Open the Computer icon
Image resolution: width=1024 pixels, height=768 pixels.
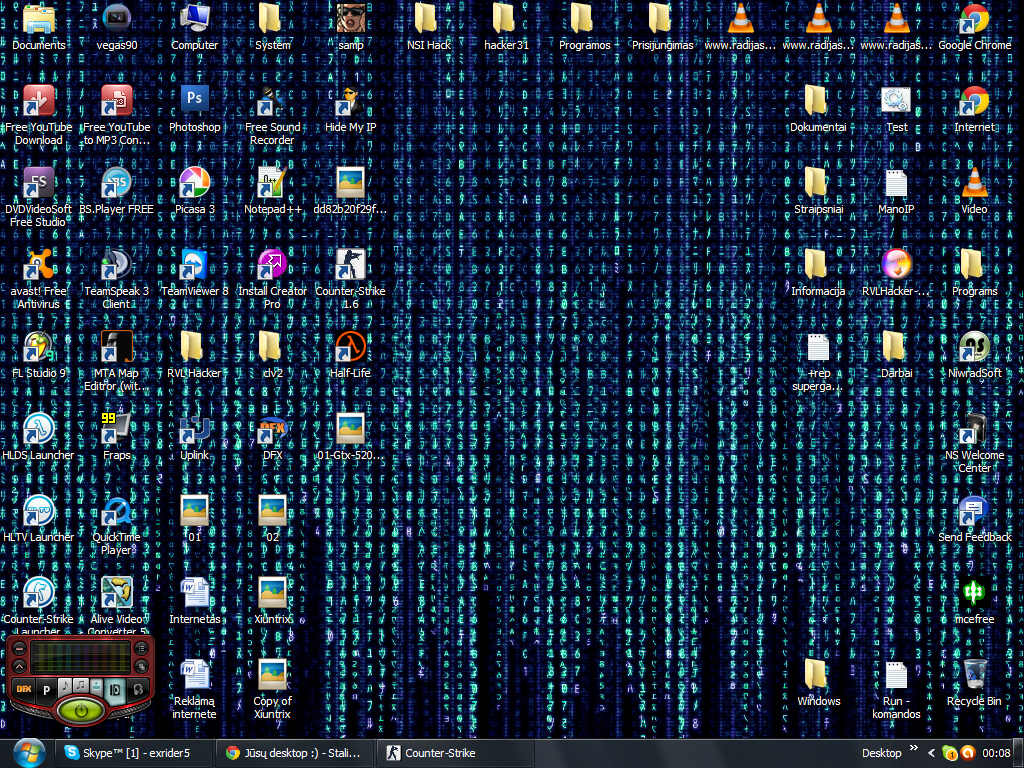195,27
